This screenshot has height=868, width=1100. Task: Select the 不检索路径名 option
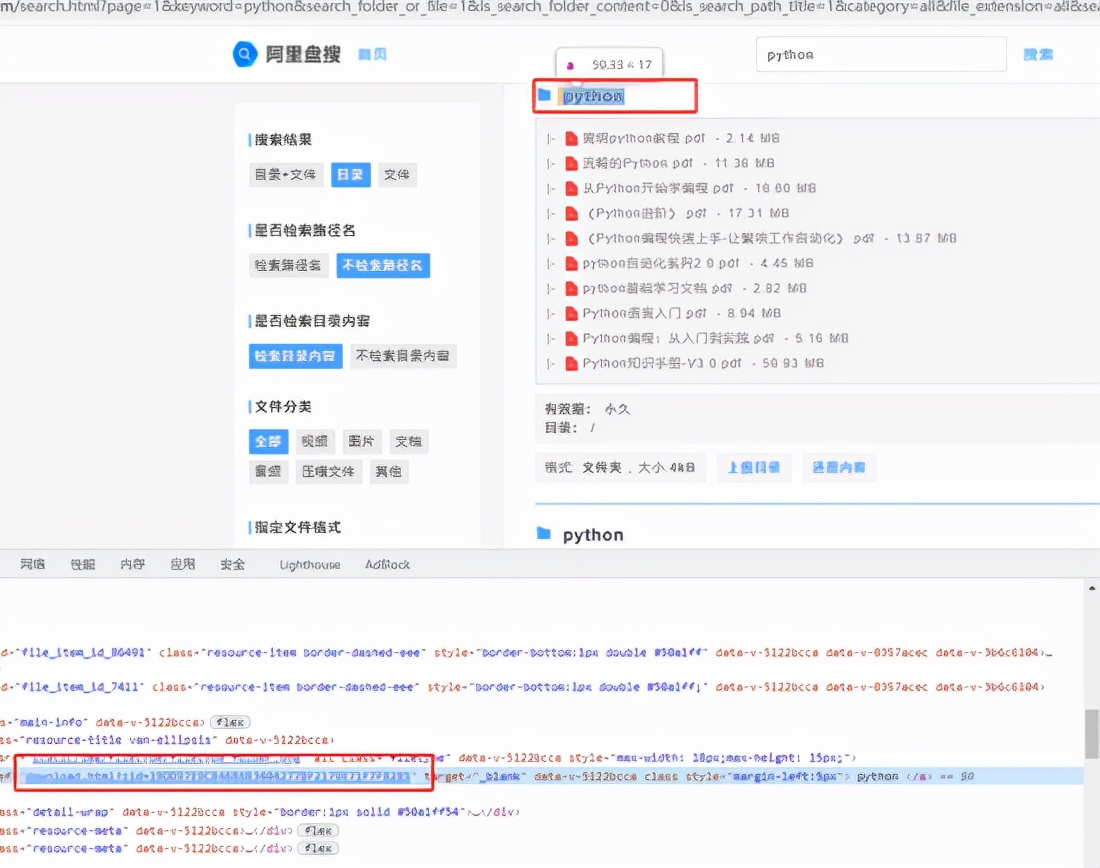pos(383,265)
